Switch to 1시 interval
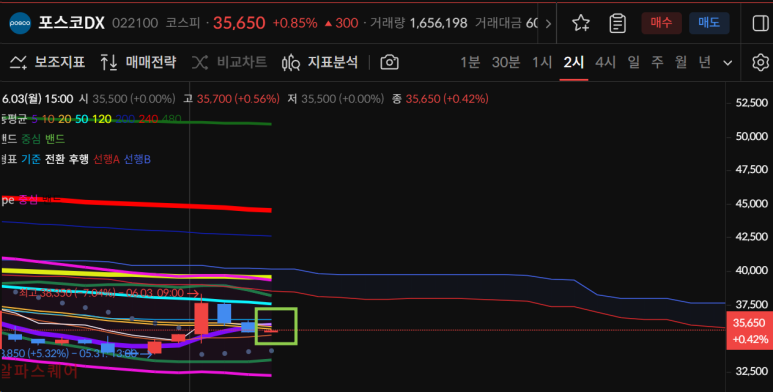Viewport: 773px width, 392px height. coord(542,63)
